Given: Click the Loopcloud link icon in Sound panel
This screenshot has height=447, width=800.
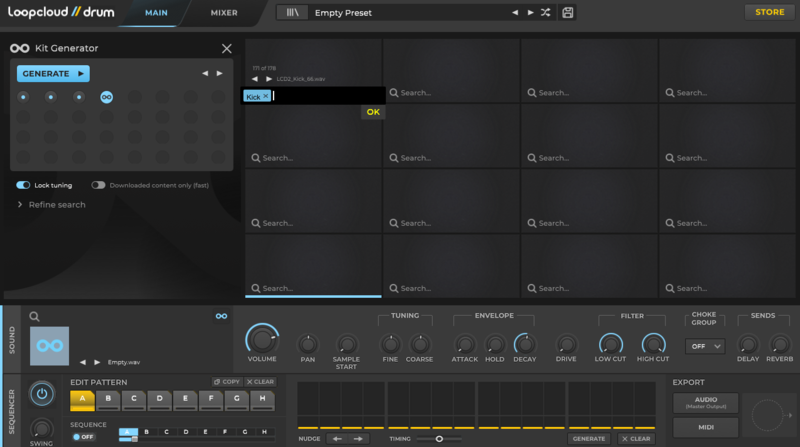Looking at the screenshot, I should point(221,316).
